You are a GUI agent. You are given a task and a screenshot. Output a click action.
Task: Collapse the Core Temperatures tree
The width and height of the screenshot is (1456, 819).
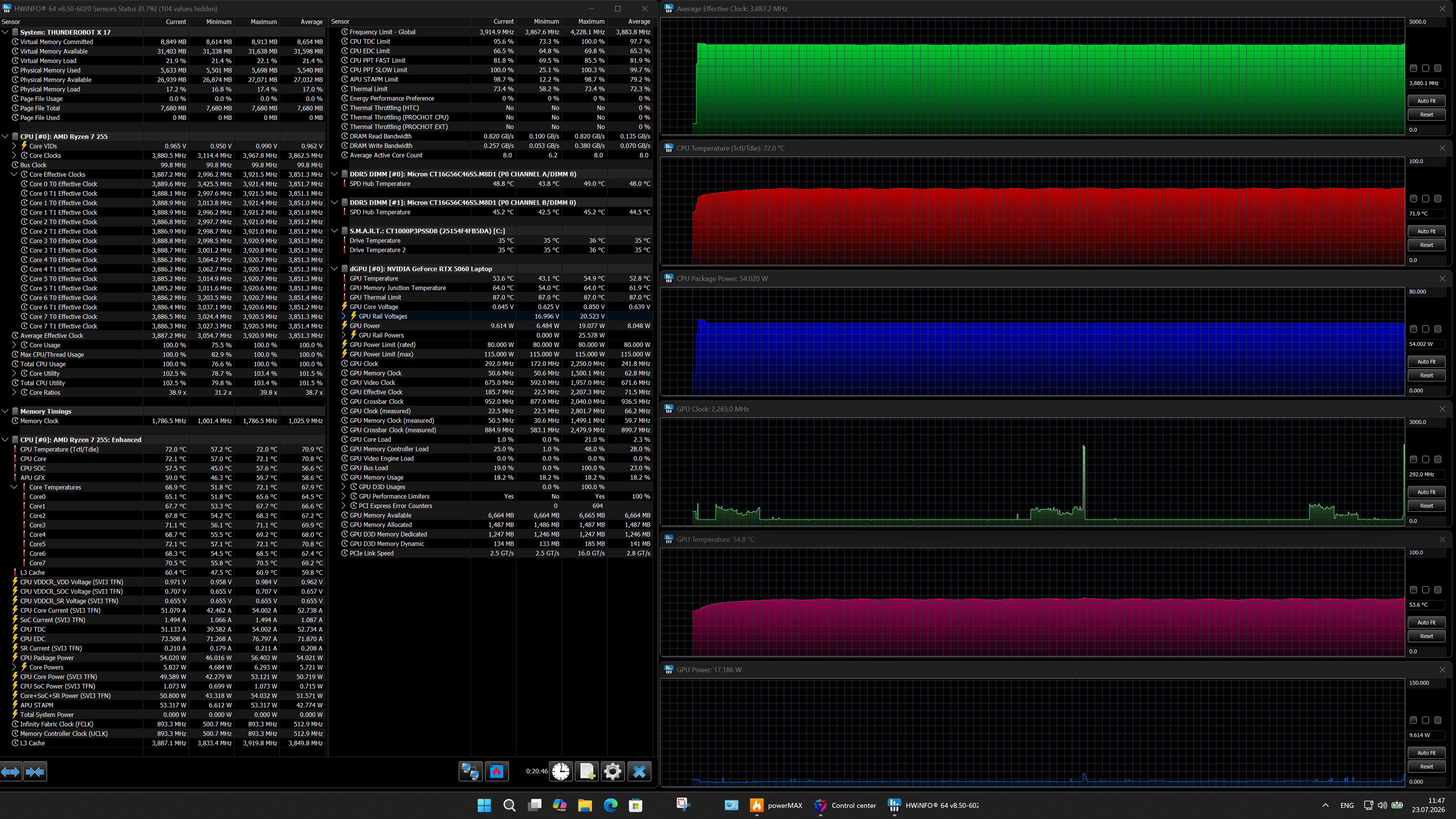point(15,487)
